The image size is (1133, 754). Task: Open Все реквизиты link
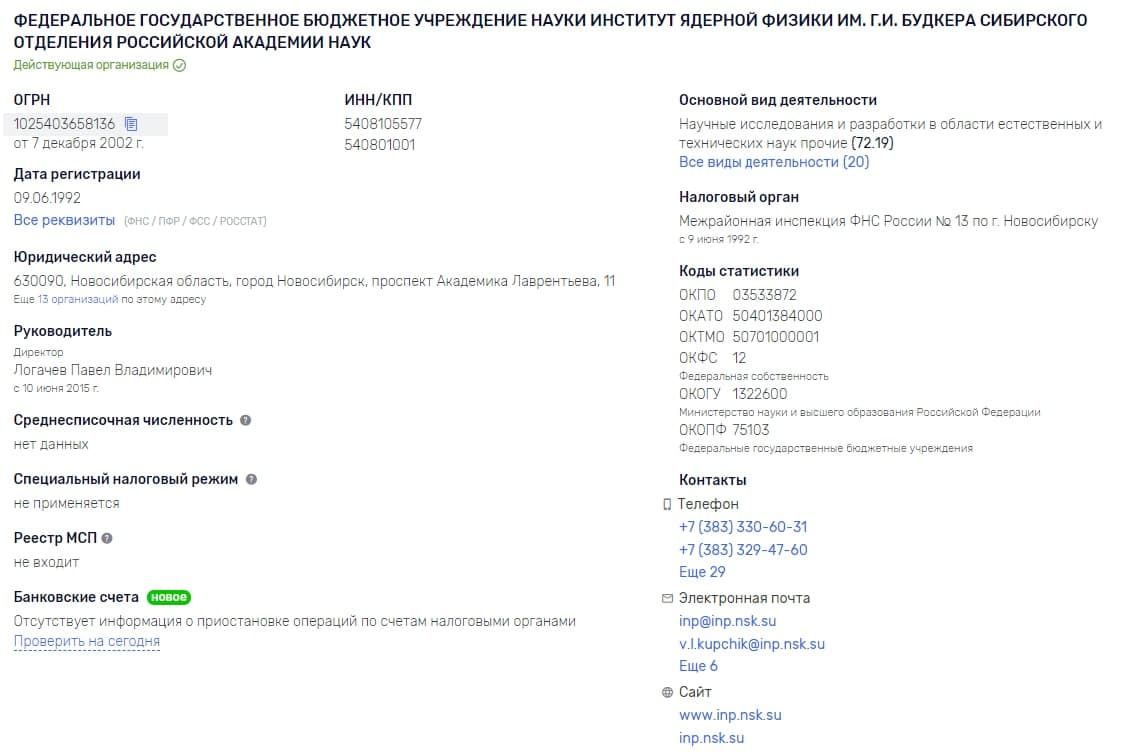64,220
